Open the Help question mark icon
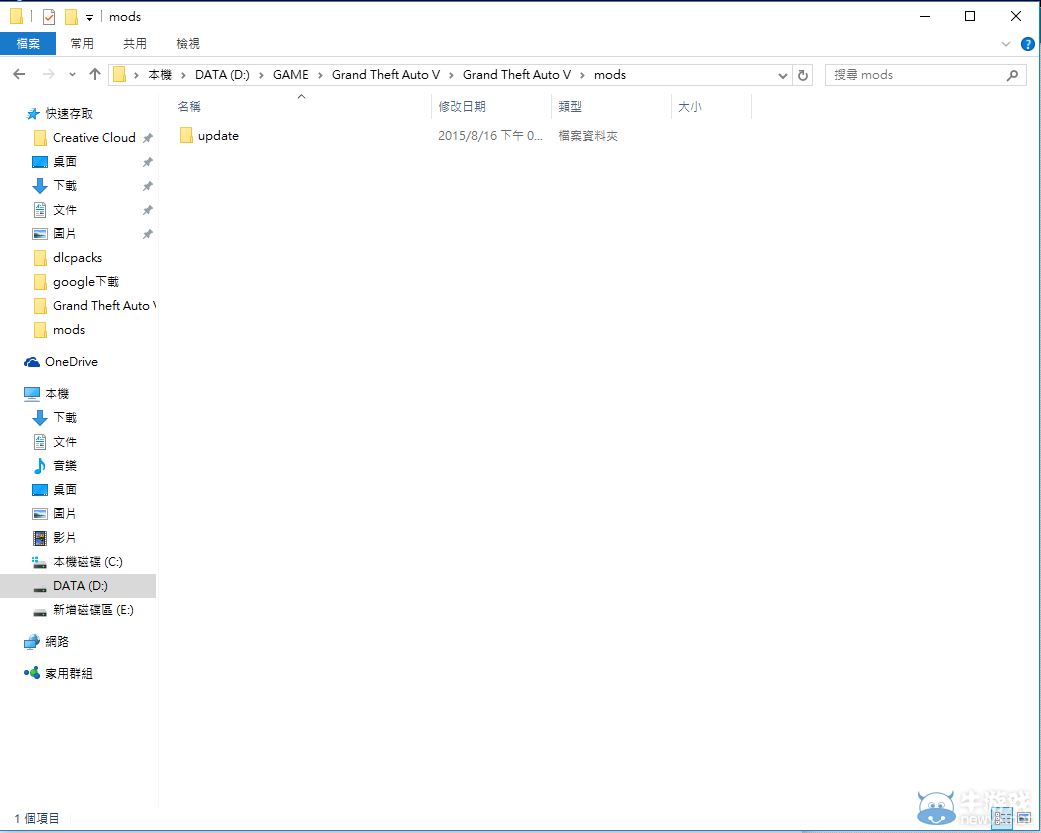 click(x=1027, y=44)
